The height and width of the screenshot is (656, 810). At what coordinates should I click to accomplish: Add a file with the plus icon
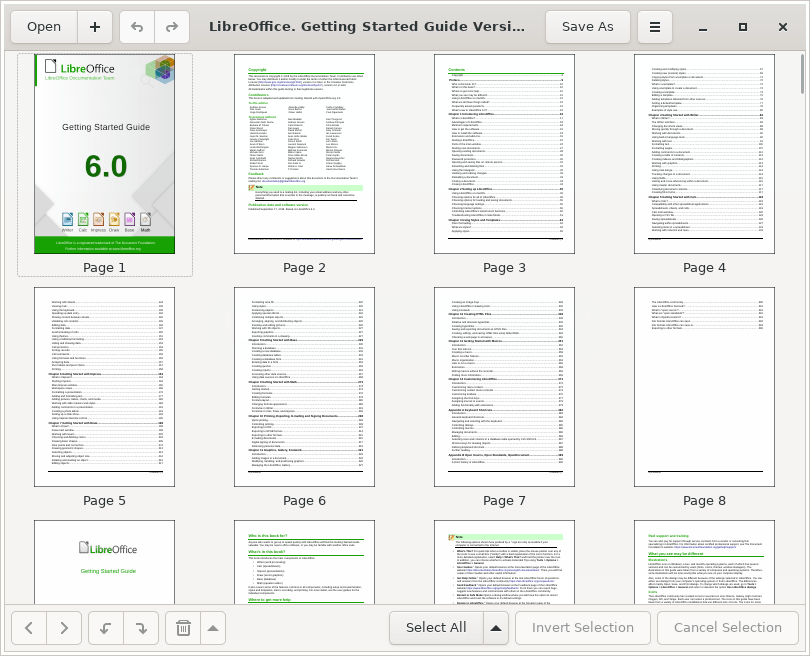coord(95,27)
